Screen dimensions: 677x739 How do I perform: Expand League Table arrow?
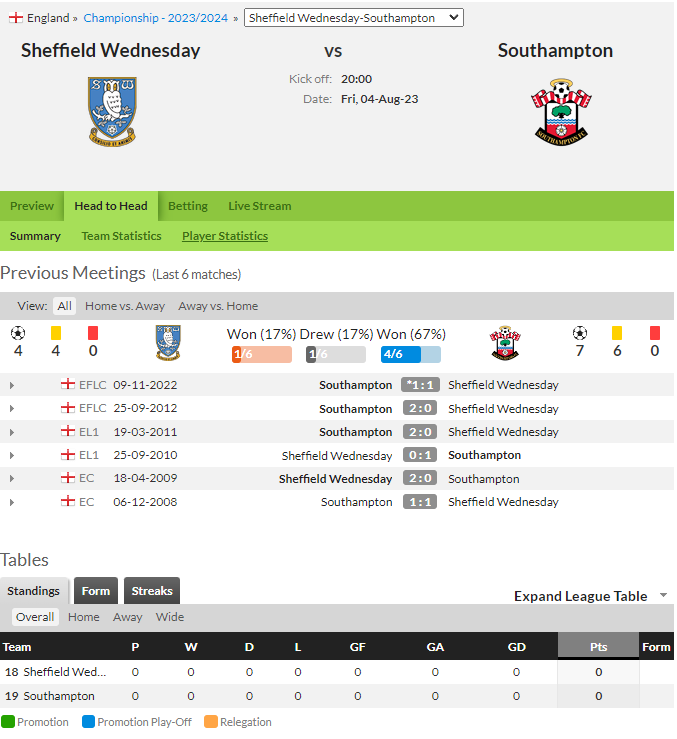663,595
